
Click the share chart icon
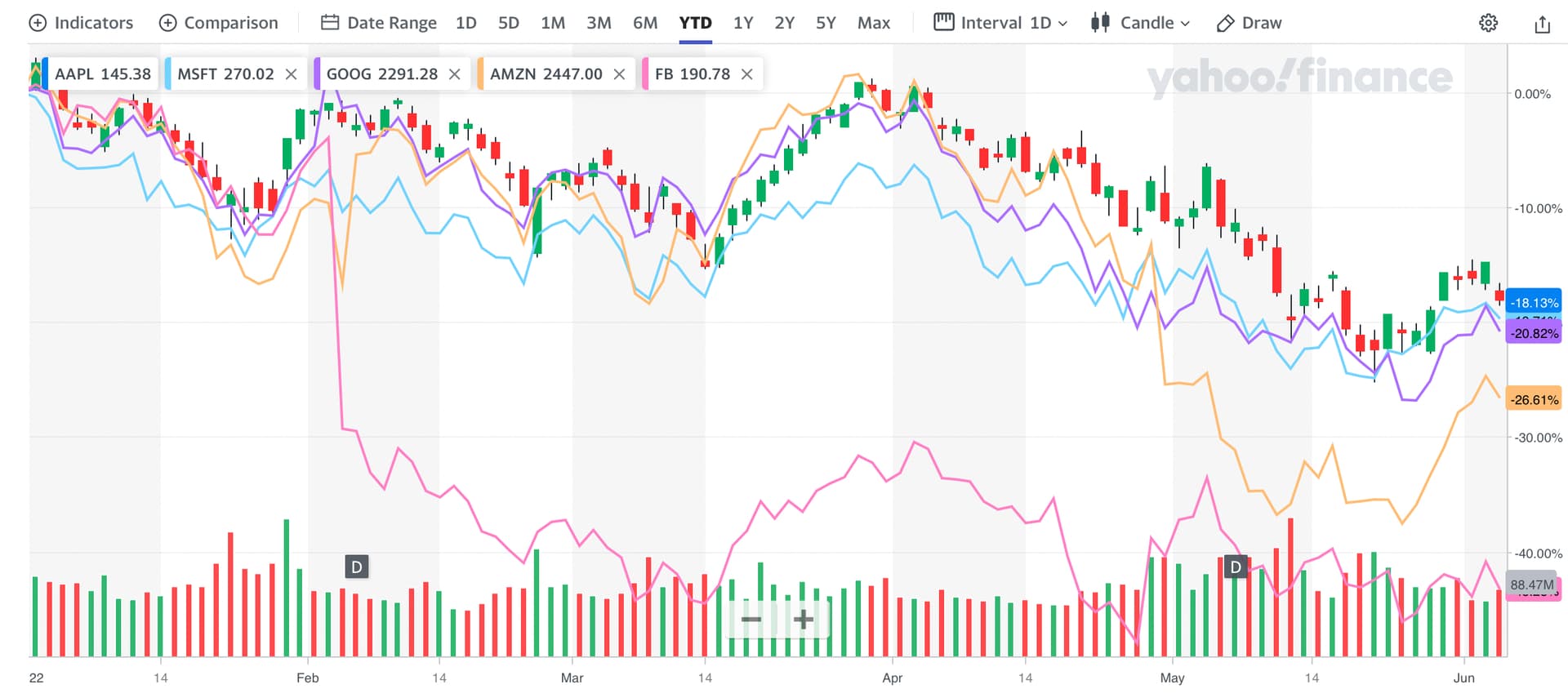pos(1542,24)
